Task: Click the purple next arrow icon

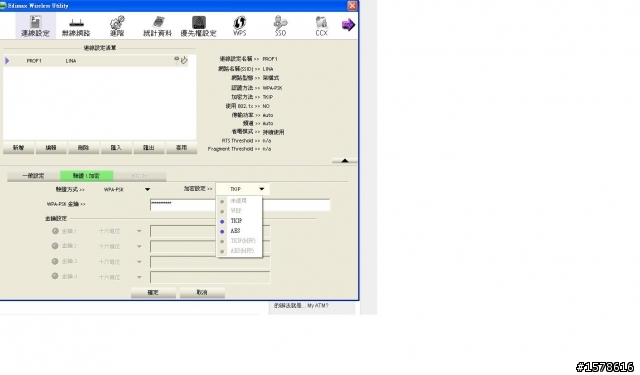Action: 348,25
